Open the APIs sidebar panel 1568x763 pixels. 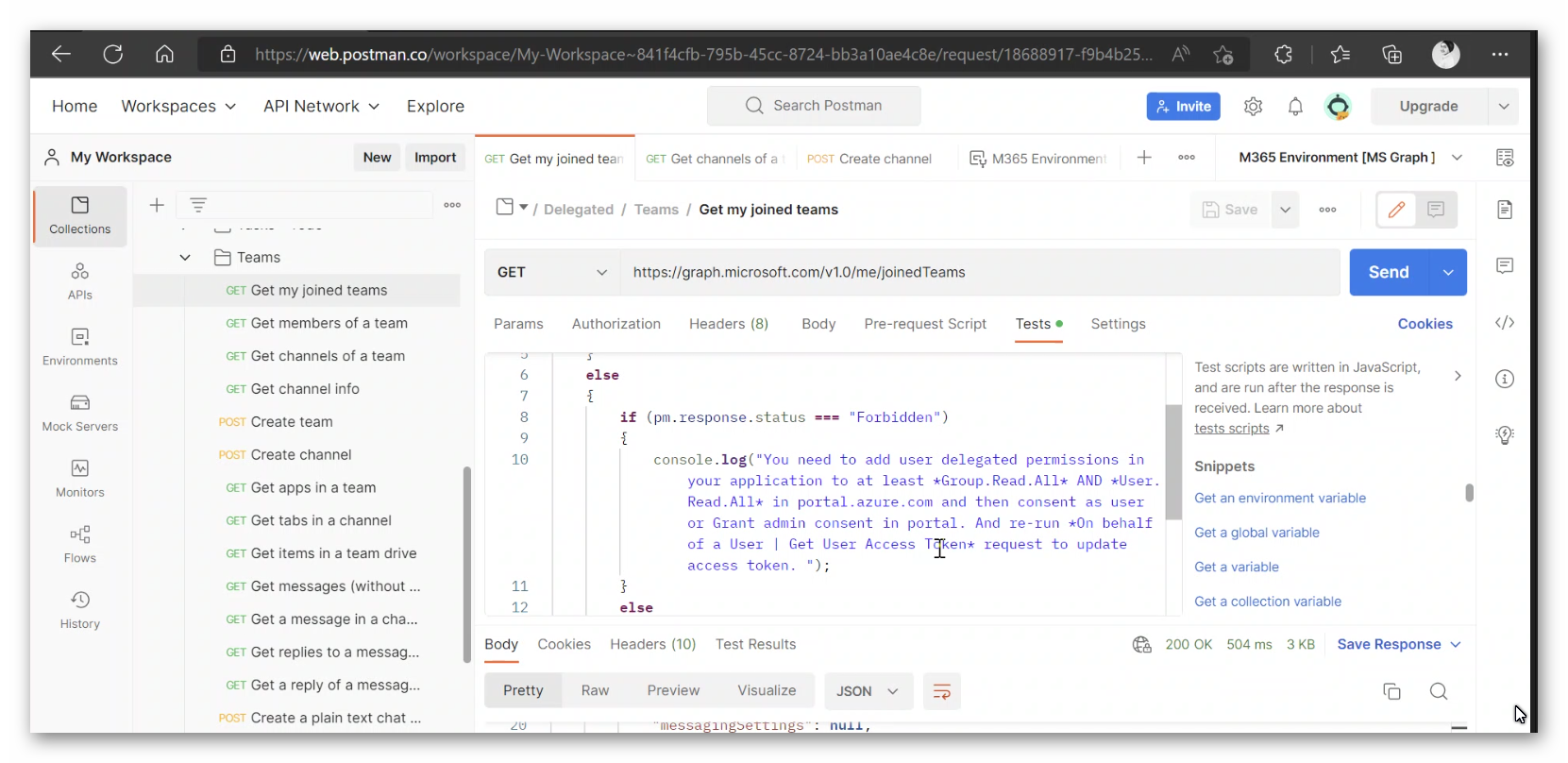(x=80, y=281)
